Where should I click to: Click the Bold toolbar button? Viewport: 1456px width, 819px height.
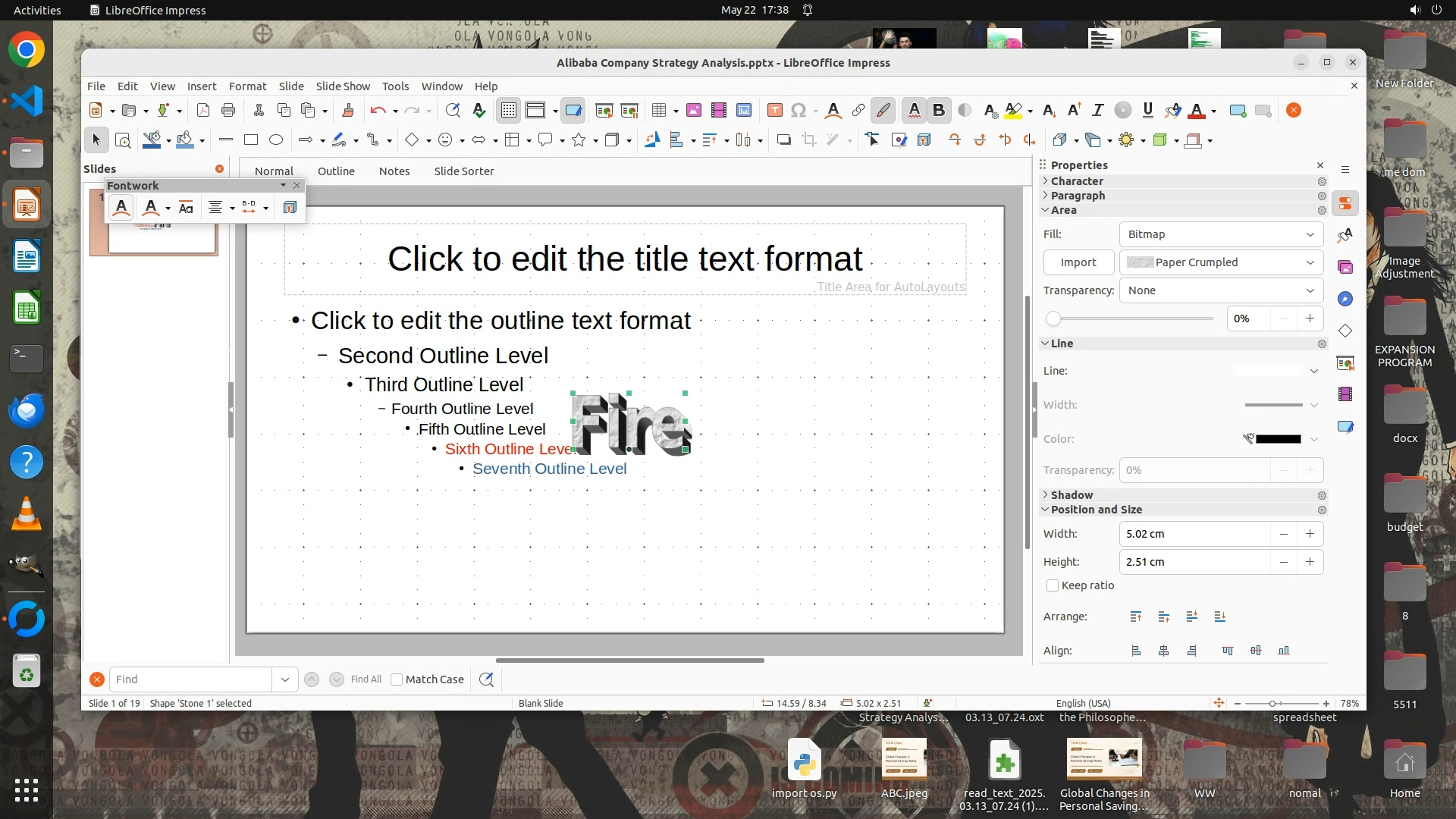(x=939, y=111)
